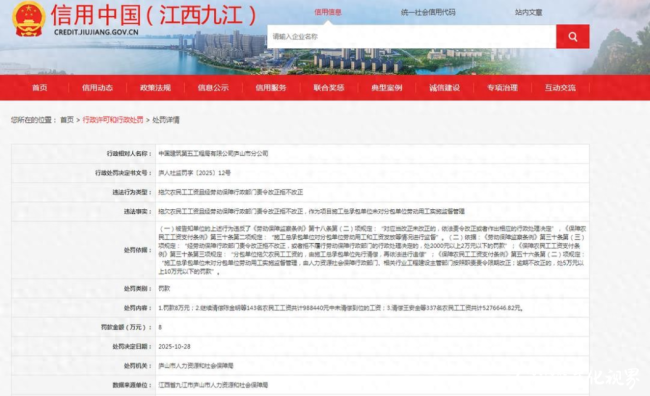The width and height of the screenshot is (650, 396).
Task: Click the 违法行为类型 row label
Action: pyautogui.click(x=132, y=192)
